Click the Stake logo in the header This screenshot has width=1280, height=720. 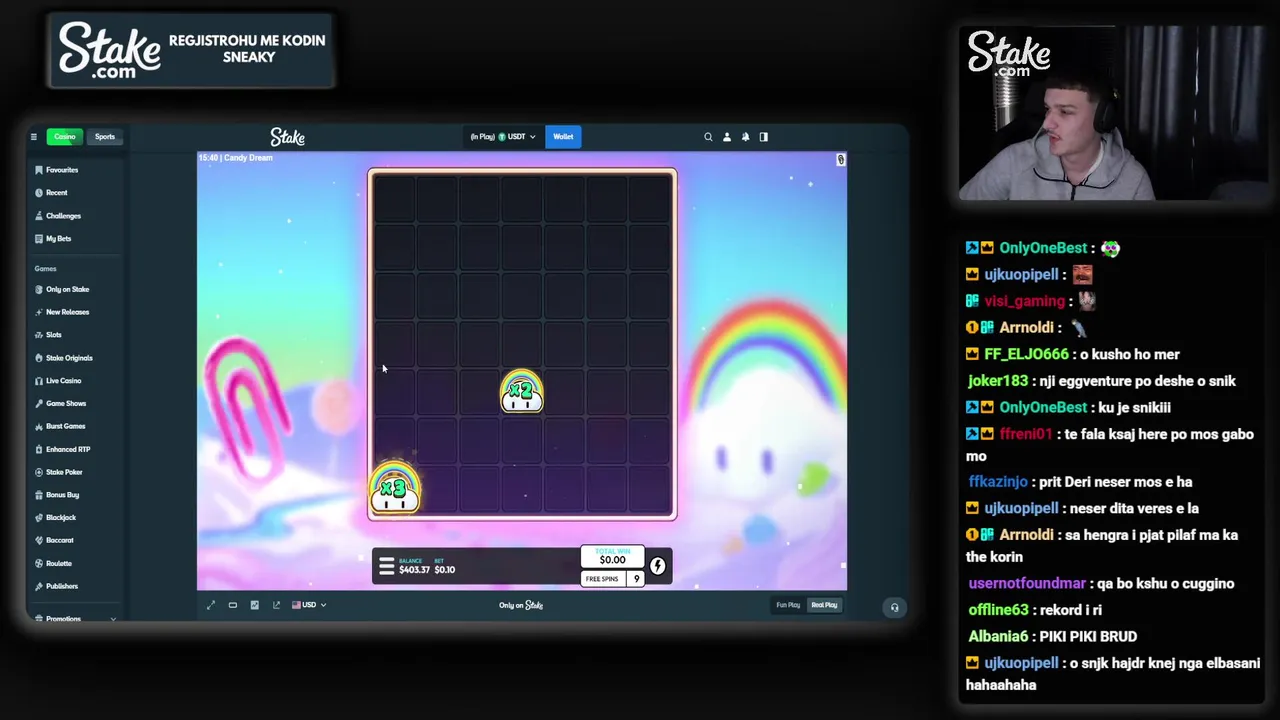[x=287, y=137]
